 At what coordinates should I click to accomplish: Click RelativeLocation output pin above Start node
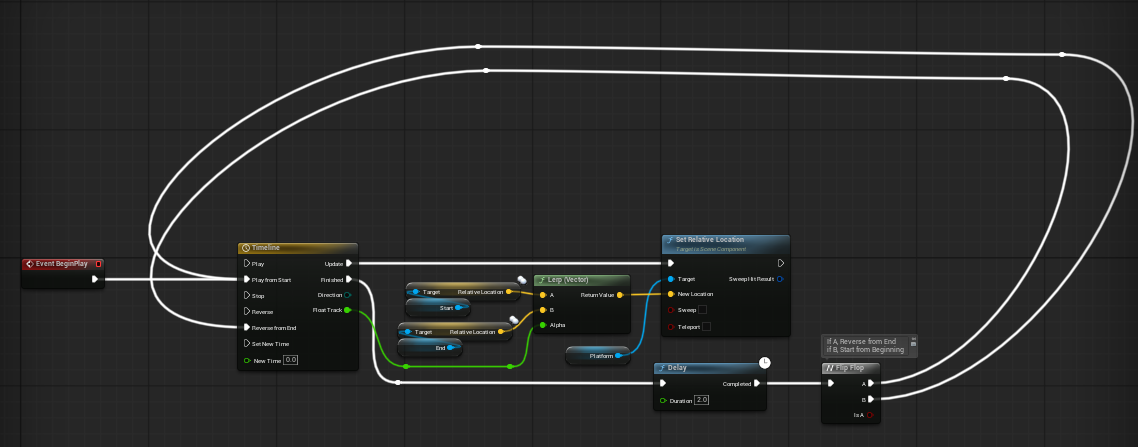(508, 292)
